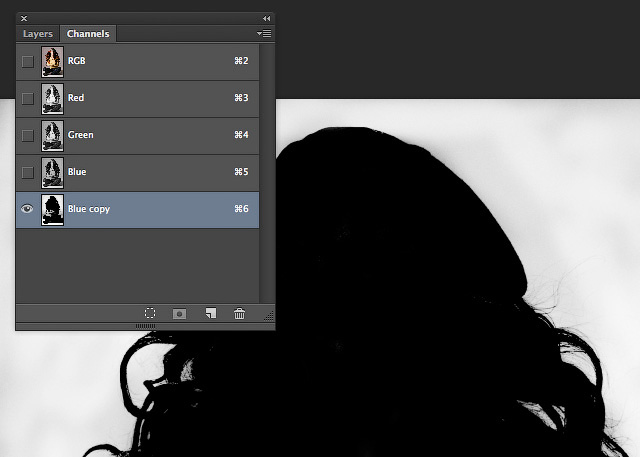Click the Red channel thumbnail
This screenshot has height=457, width=640.
tap(52, 99)
